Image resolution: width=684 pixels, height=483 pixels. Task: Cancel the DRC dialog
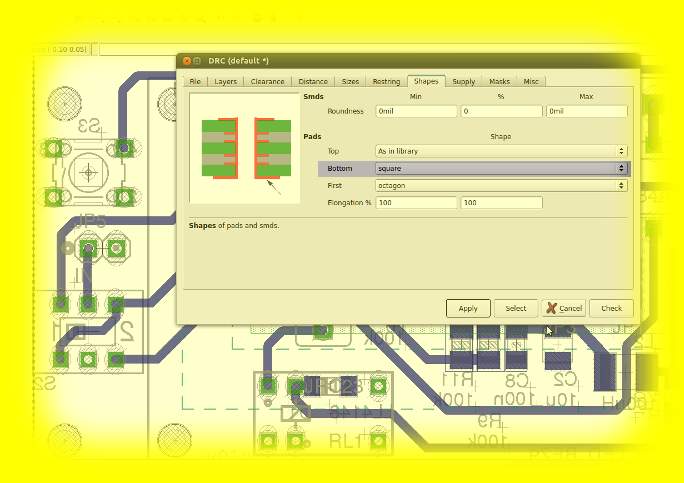(x=564, y=308)
